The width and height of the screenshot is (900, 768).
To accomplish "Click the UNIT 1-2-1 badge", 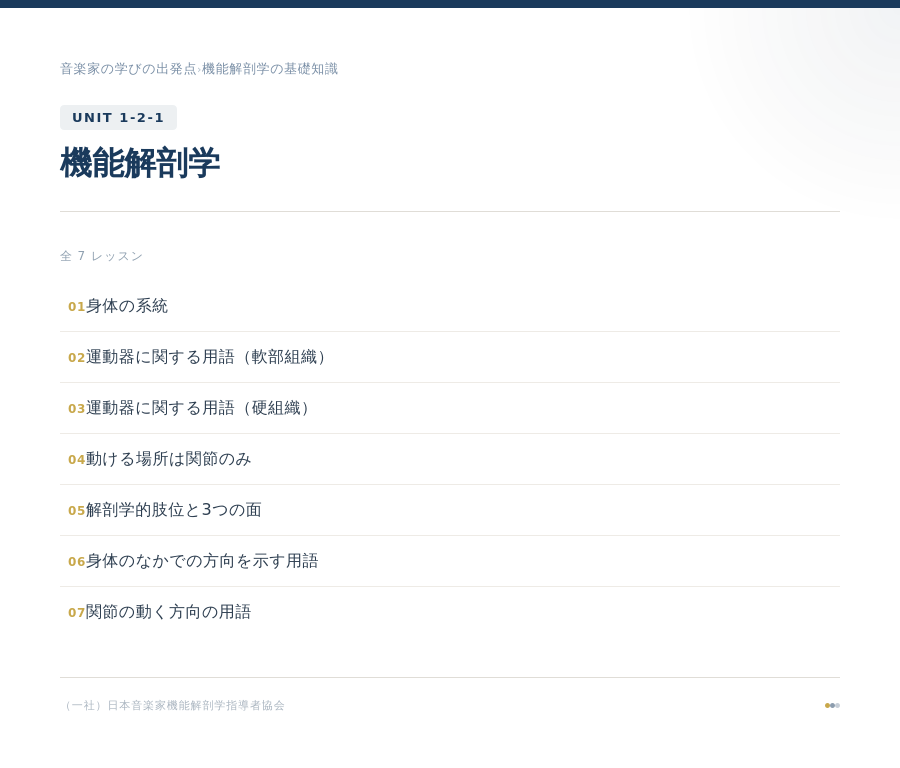I will coord(118,117).
